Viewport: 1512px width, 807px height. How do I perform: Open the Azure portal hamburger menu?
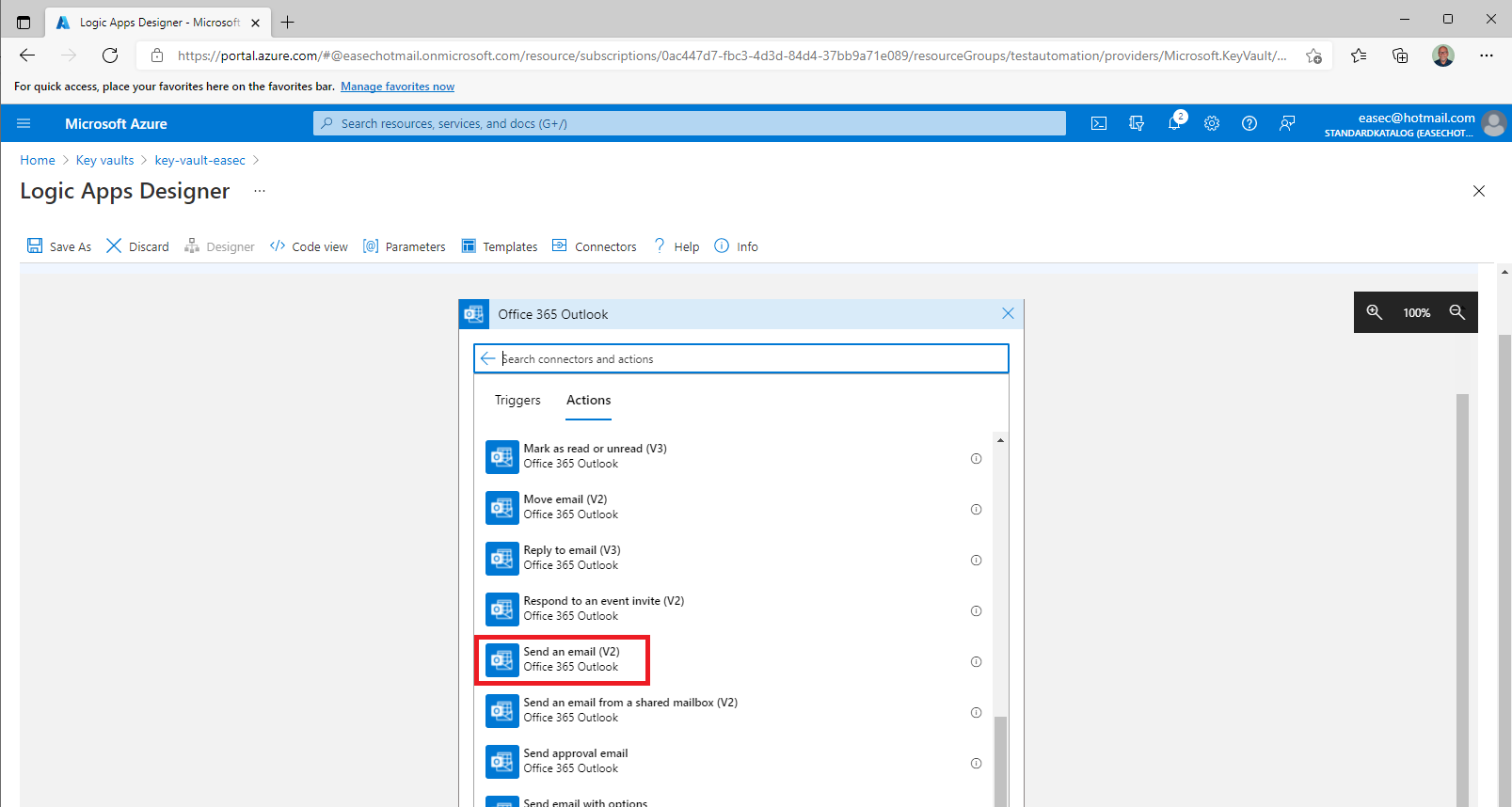(x=24, y=123)
